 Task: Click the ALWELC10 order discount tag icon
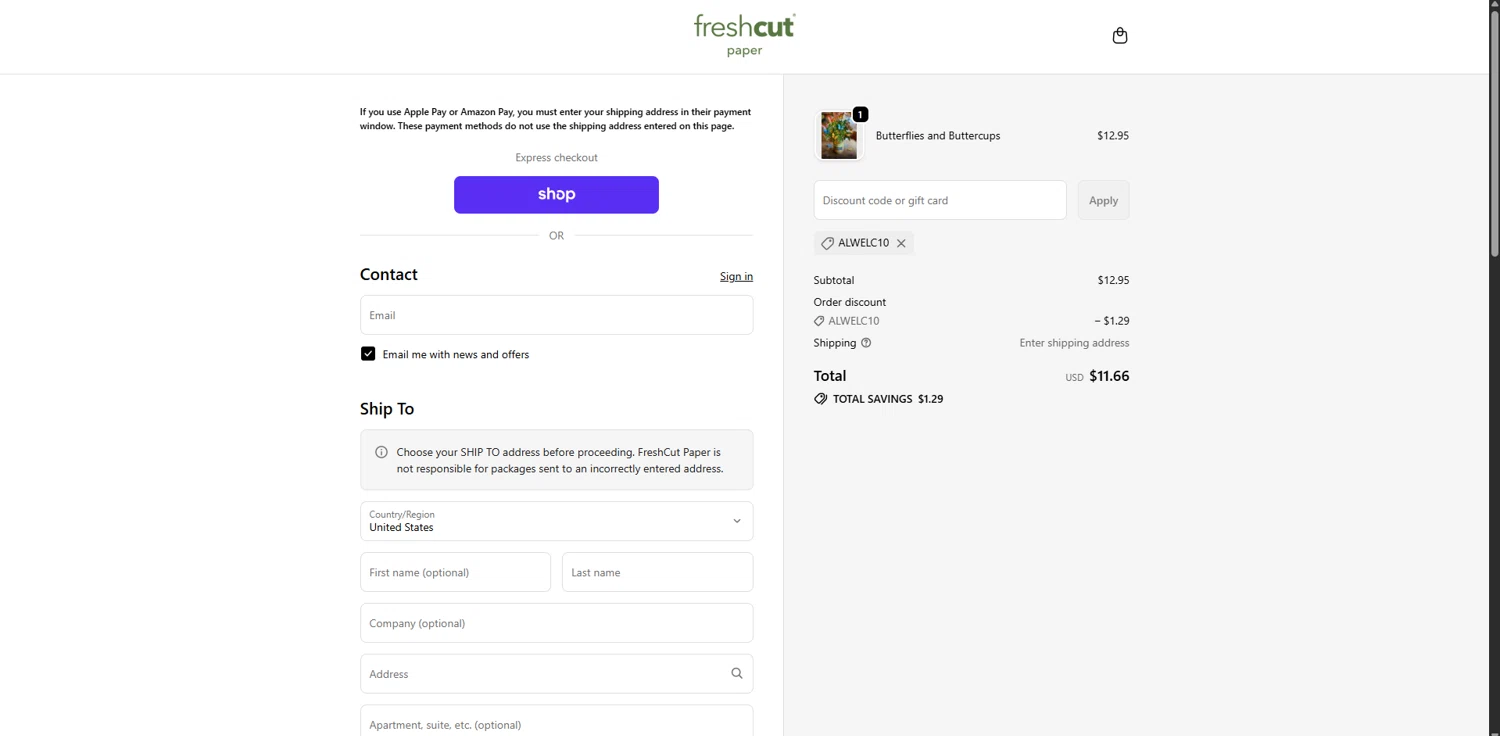tap(819, 321)
